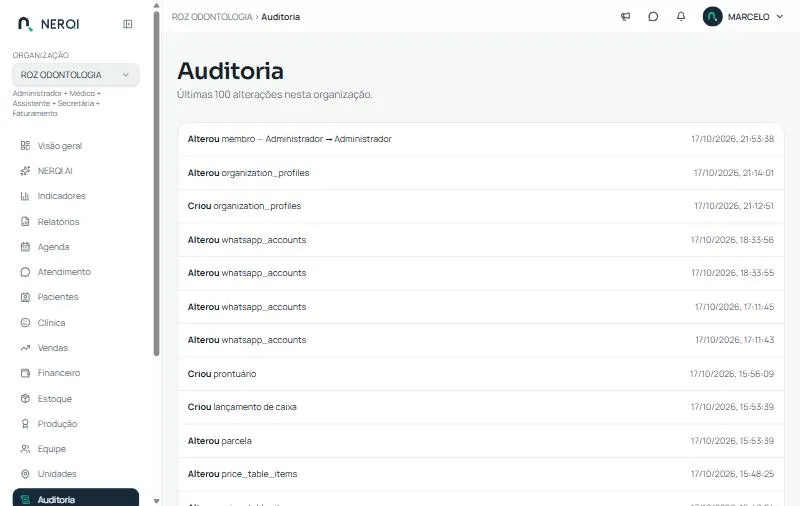Expand the MARCELO user menu chevron
Screen dimensions: 800x506
[x=780, y=16]
